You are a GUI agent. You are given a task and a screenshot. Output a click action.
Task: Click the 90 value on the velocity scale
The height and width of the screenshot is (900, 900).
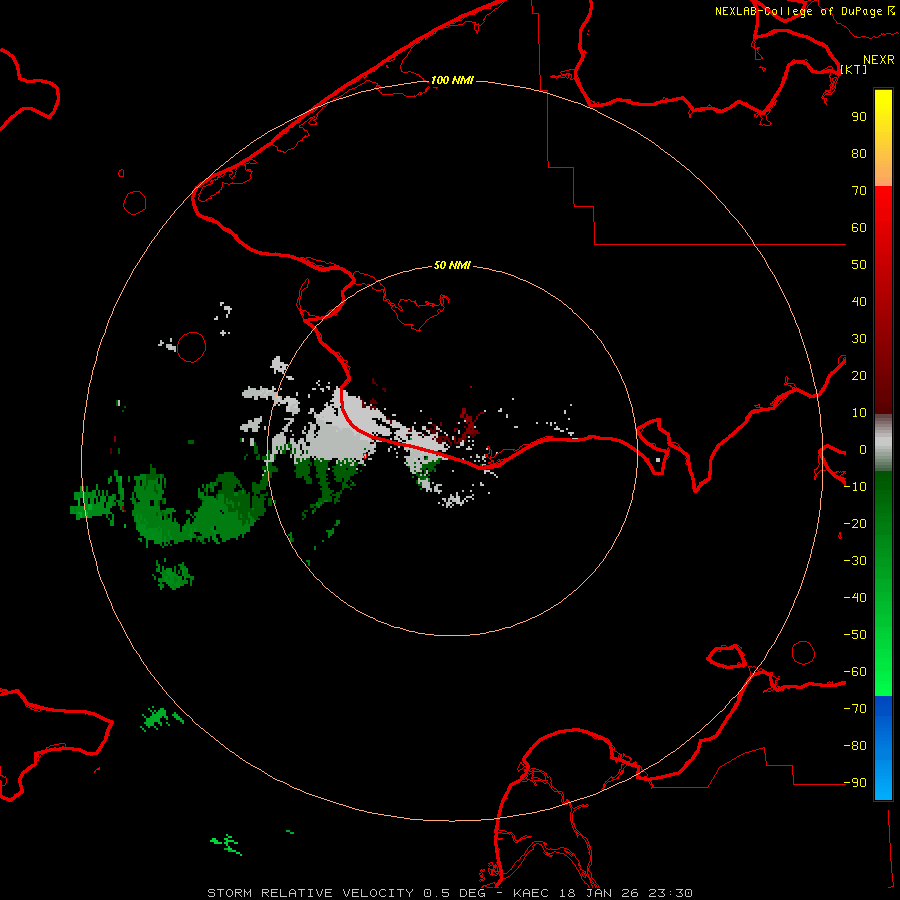click(x=859, y=117)
